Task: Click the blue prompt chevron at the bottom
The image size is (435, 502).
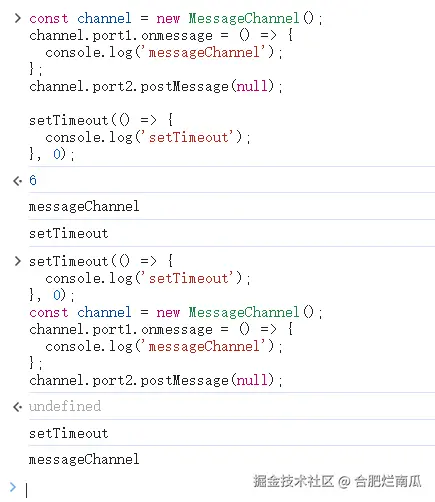Action: click(x=13, y=487)
